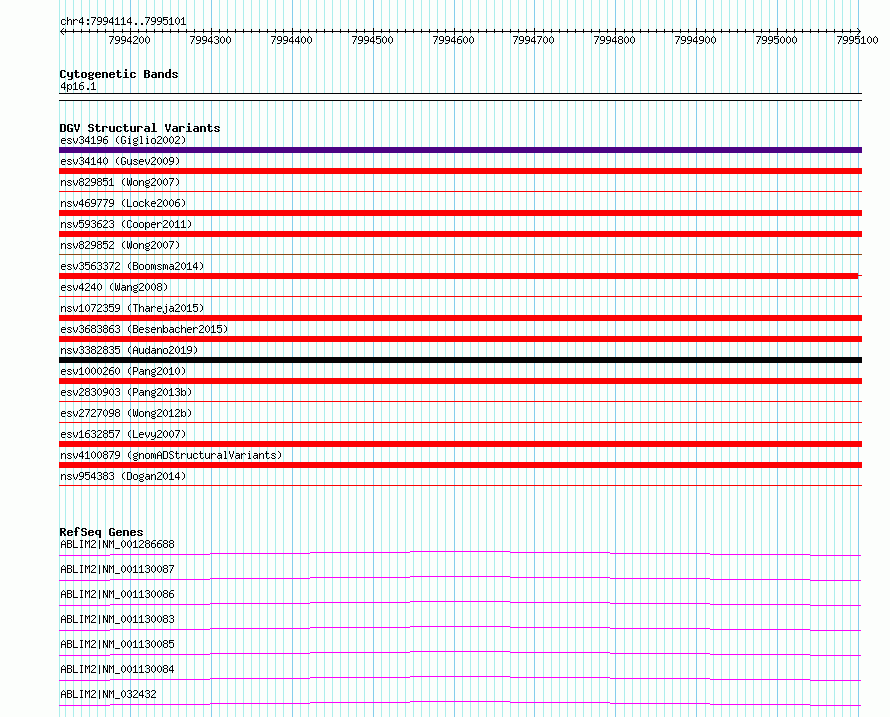Select the Cytogenetic Bands track title
Viewport: 890px width, 717px height.
click(119, 74)
